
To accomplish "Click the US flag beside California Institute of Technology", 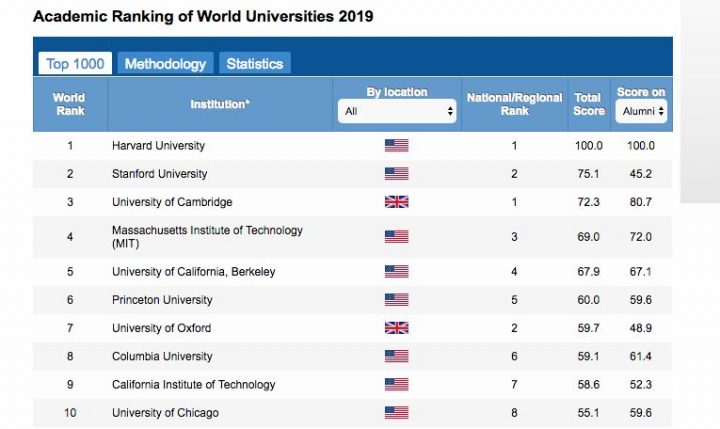I will coord(396,385).
